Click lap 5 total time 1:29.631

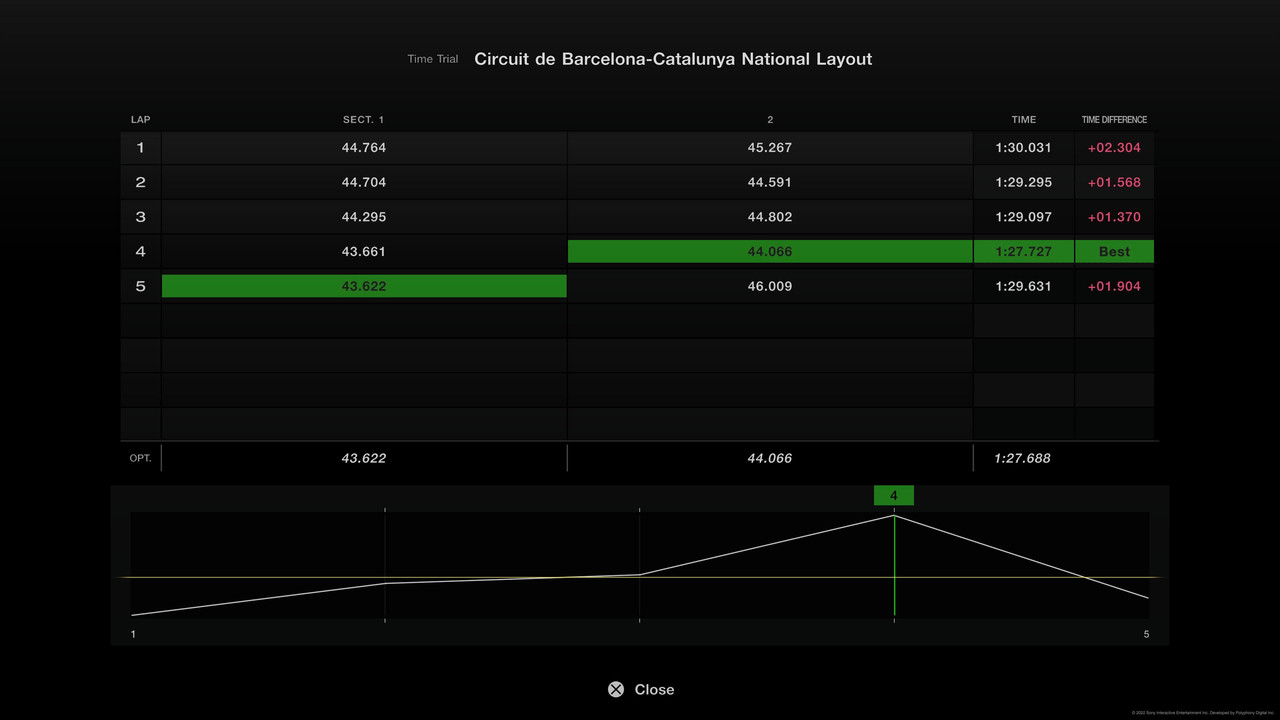pyautogui.click(x=1023, y=286)
